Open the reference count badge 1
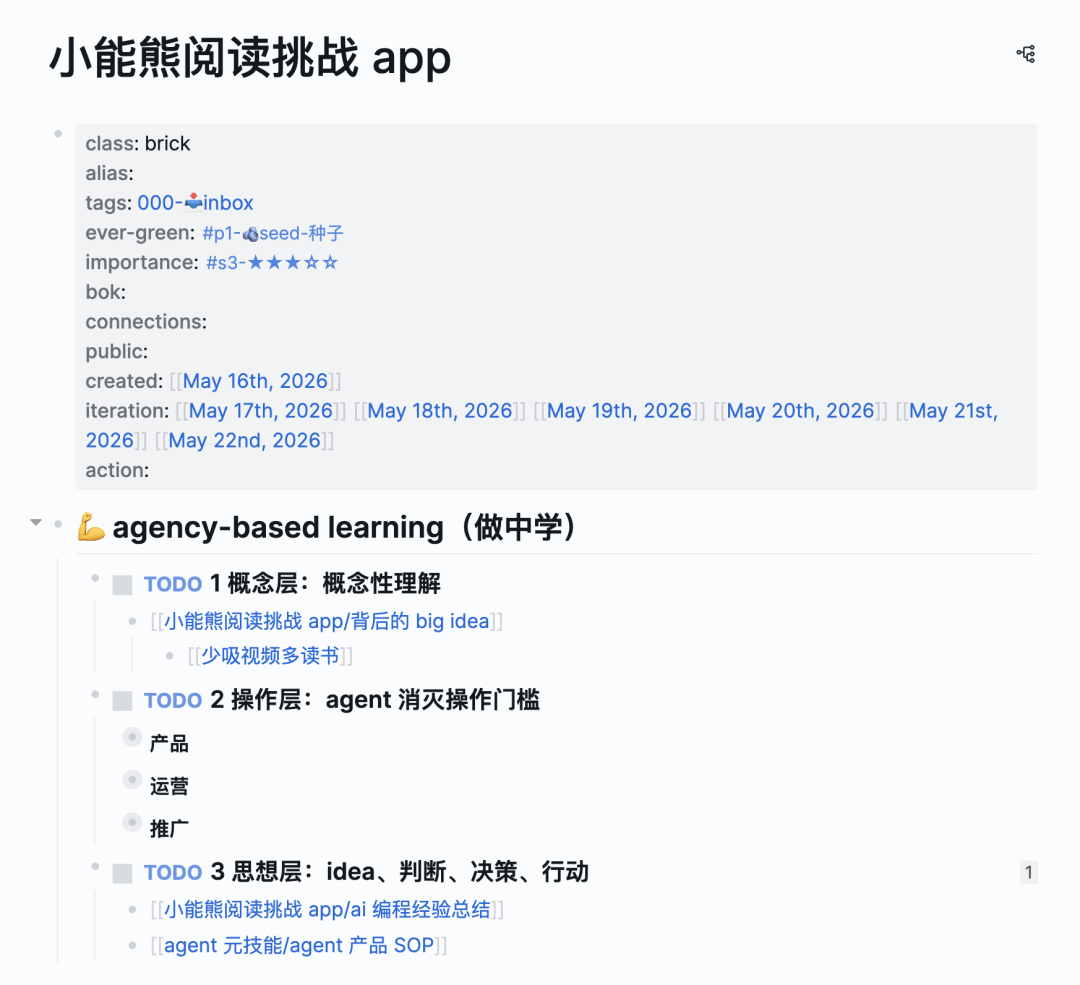 [1028, 872]
